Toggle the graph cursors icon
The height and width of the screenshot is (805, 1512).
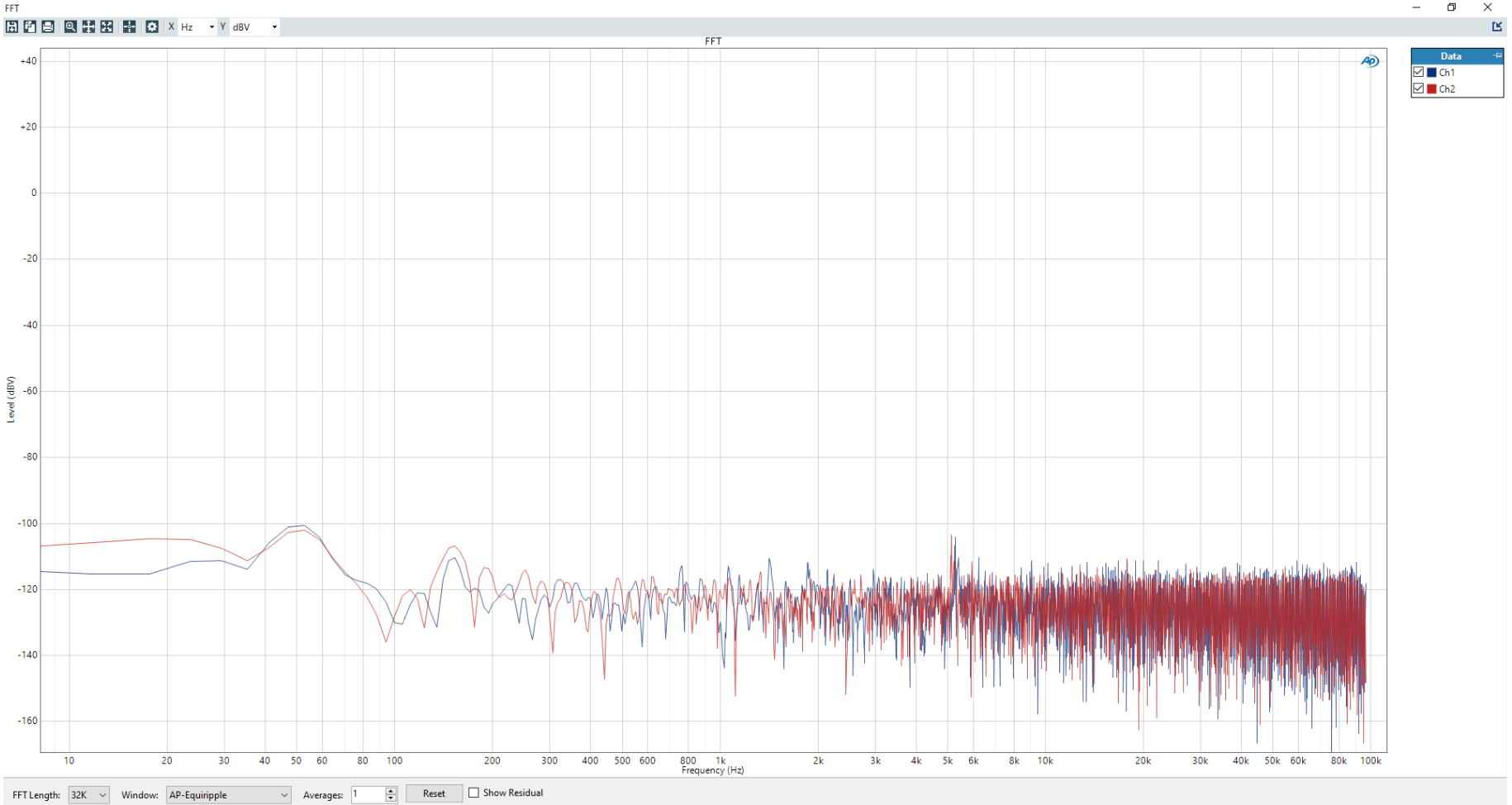(x=130, y=26)
